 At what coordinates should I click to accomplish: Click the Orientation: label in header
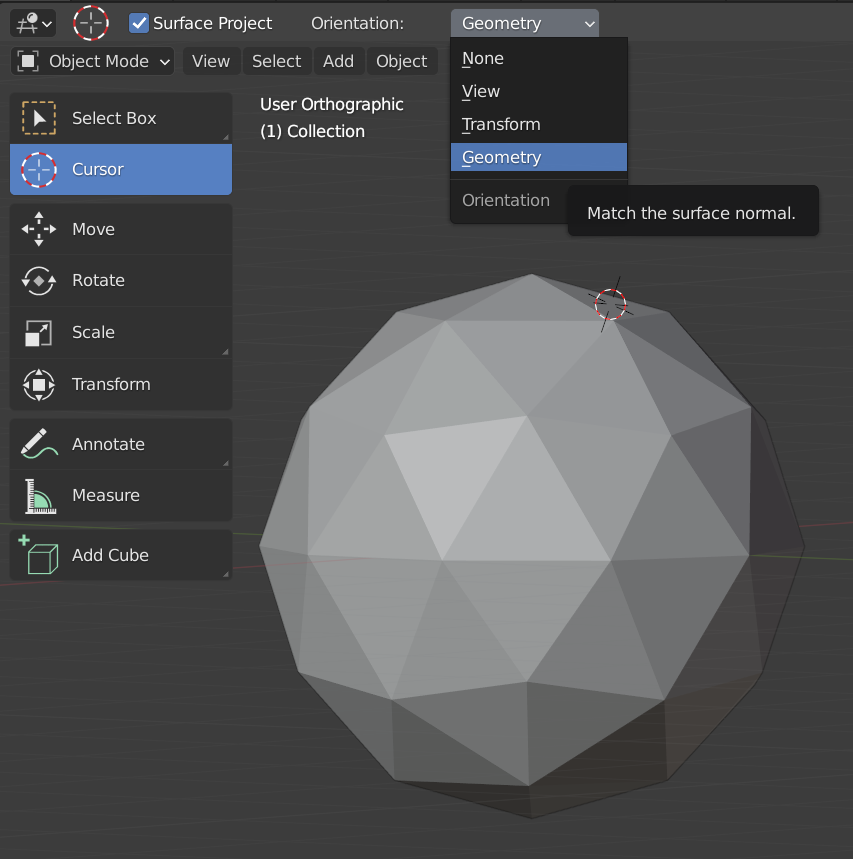[357, 24]
